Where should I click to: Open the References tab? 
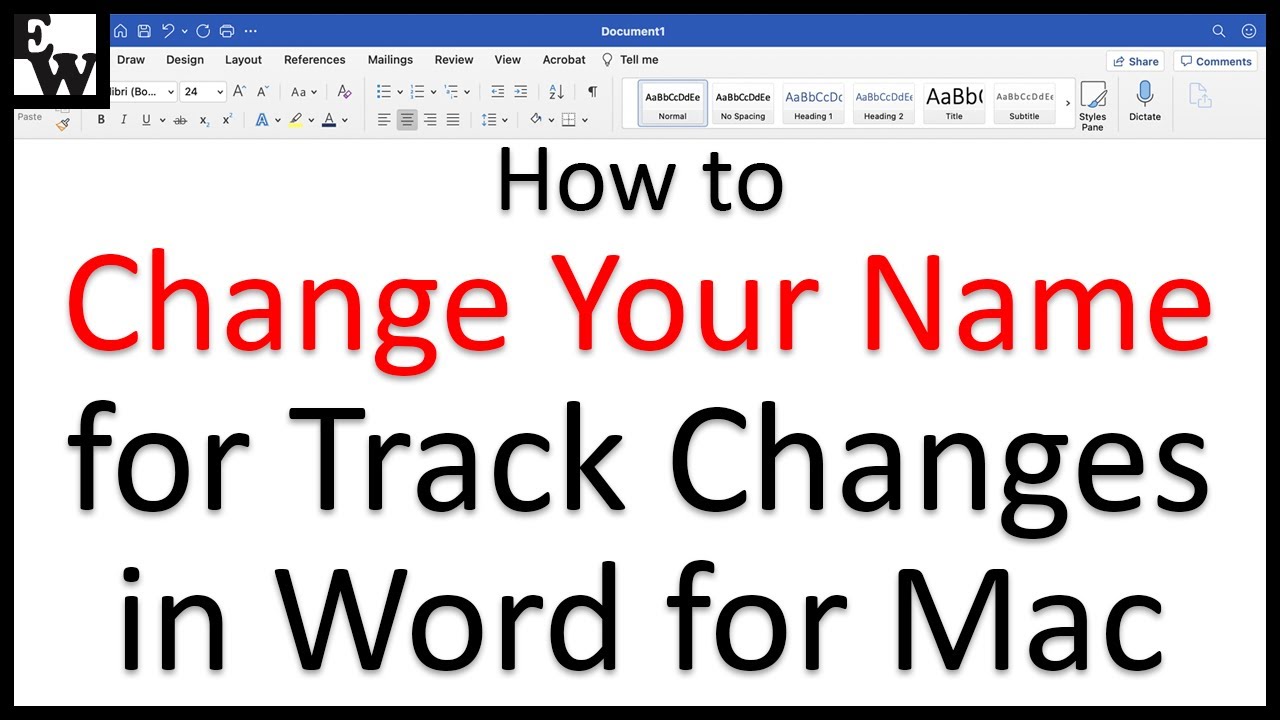tap(315, 60)
